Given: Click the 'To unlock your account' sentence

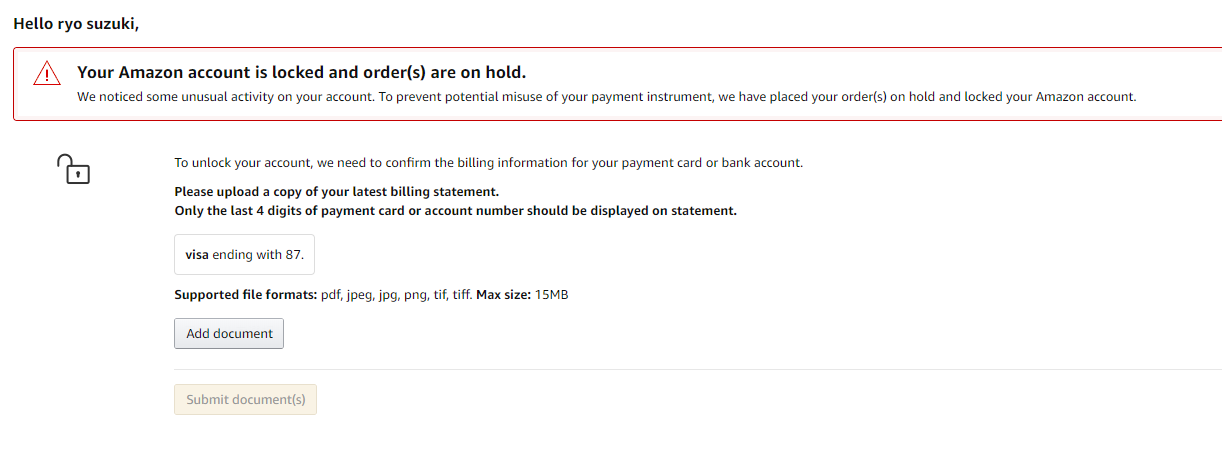Looking at the screenshot, I should (488, 162).
